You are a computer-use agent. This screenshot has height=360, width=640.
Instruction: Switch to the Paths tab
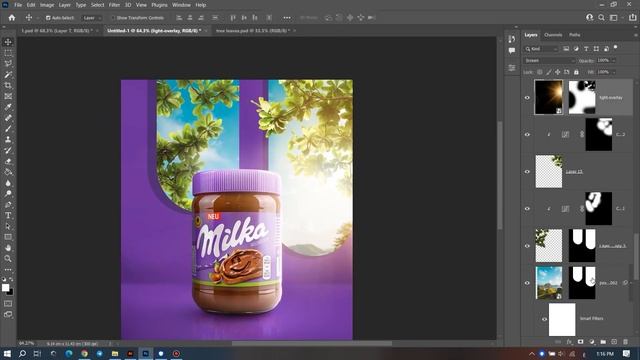coord(575,35)
